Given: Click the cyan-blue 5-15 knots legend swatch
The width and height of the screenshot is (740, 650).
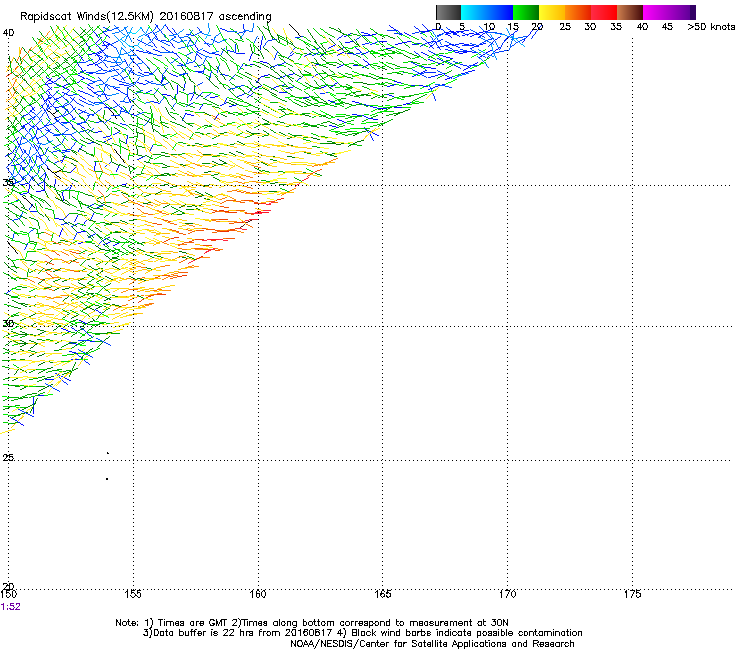Looking at the screenshot, I should tap(487, 12).
